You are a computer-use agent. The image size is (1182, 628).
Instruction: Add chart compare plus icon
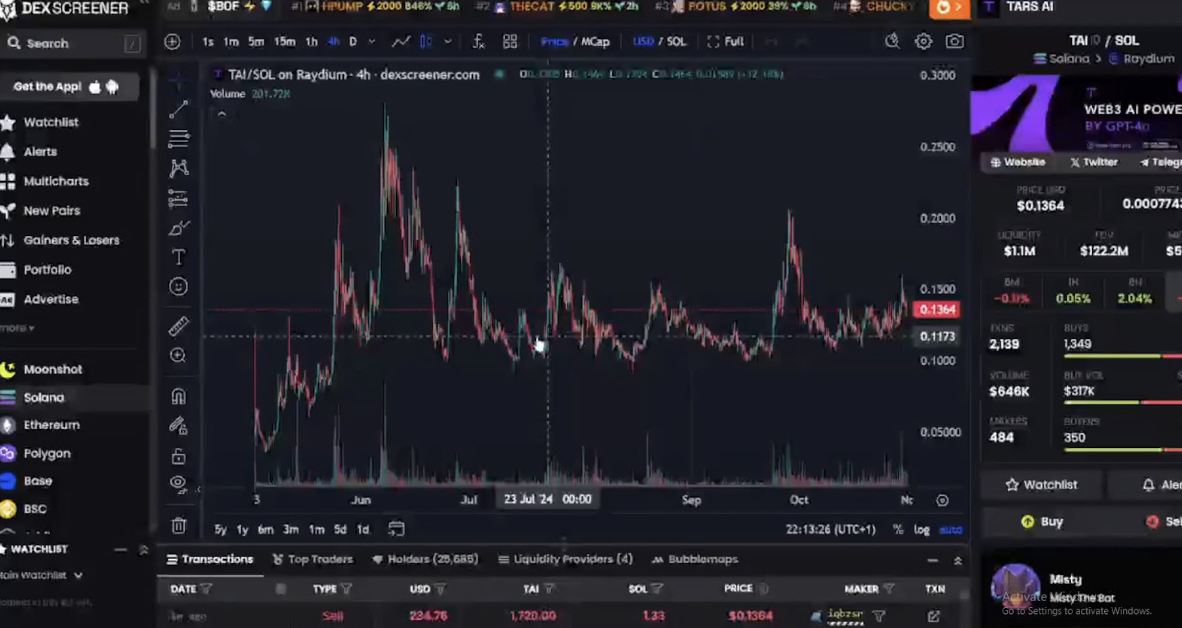point(172,41)
